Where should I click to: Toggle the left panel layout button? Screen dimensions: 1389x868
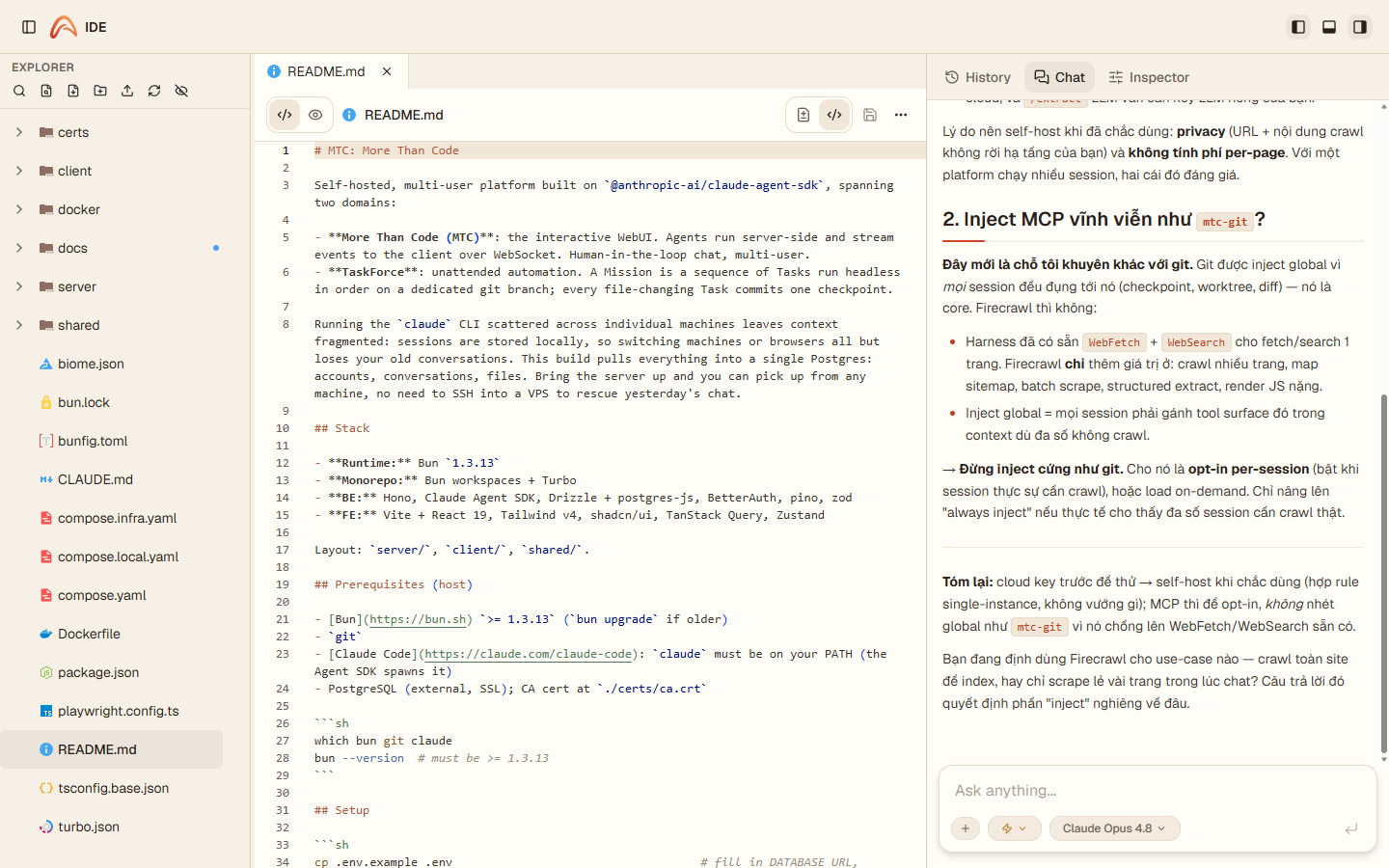click(x=1298, y=27)
